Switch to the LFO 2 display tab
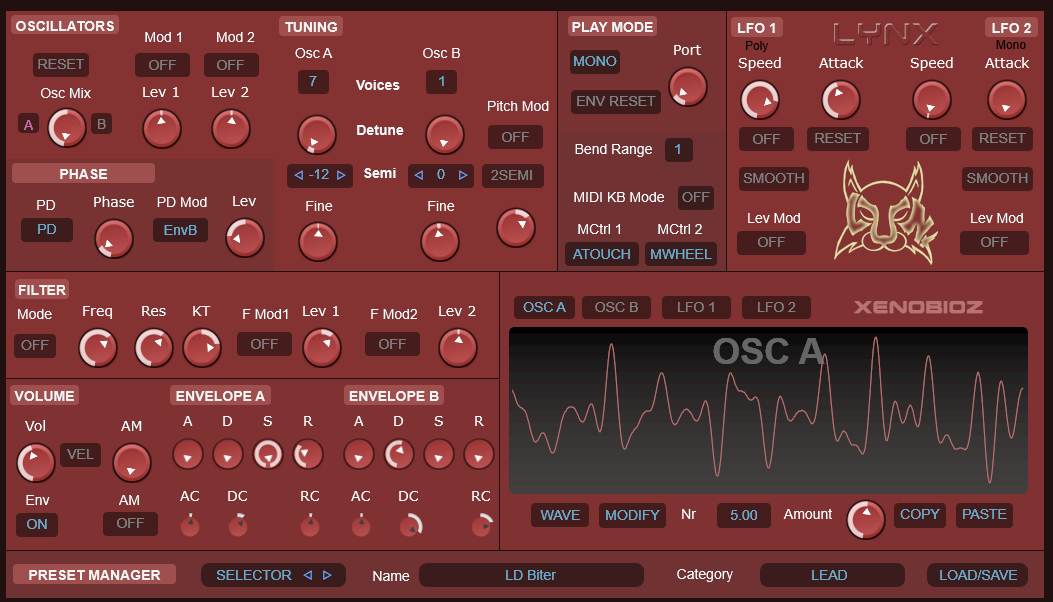Image resolution: width=1053 pixels, height=602 pixels. (776, 308)
